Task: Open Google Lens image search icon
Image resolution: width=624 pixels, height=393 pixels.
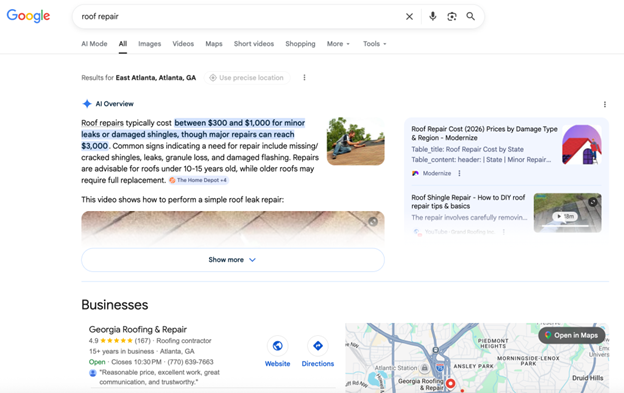Action: pos(452,16)
